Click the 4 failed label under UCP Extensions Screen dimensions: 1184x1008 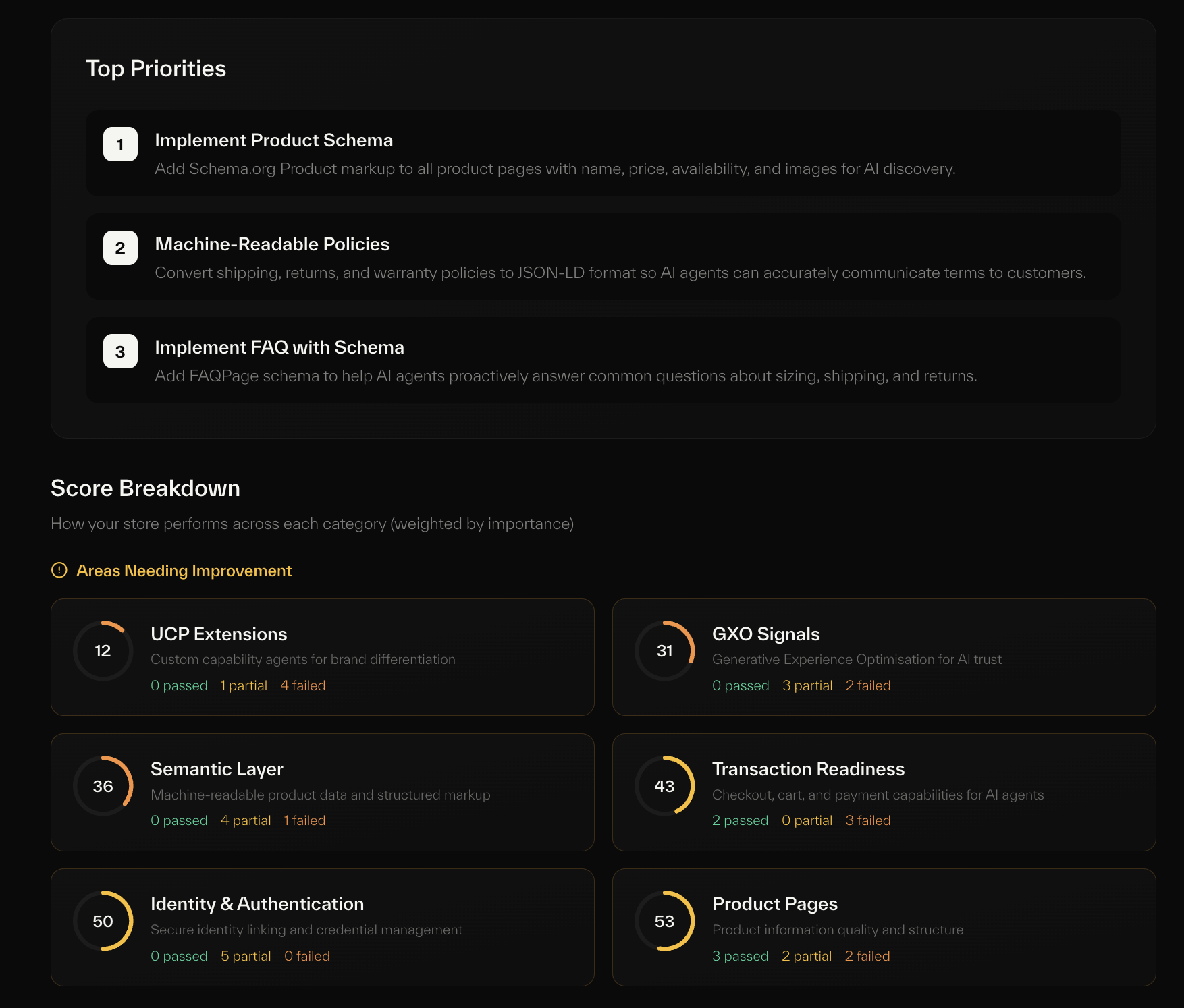(x=302, y=685)
